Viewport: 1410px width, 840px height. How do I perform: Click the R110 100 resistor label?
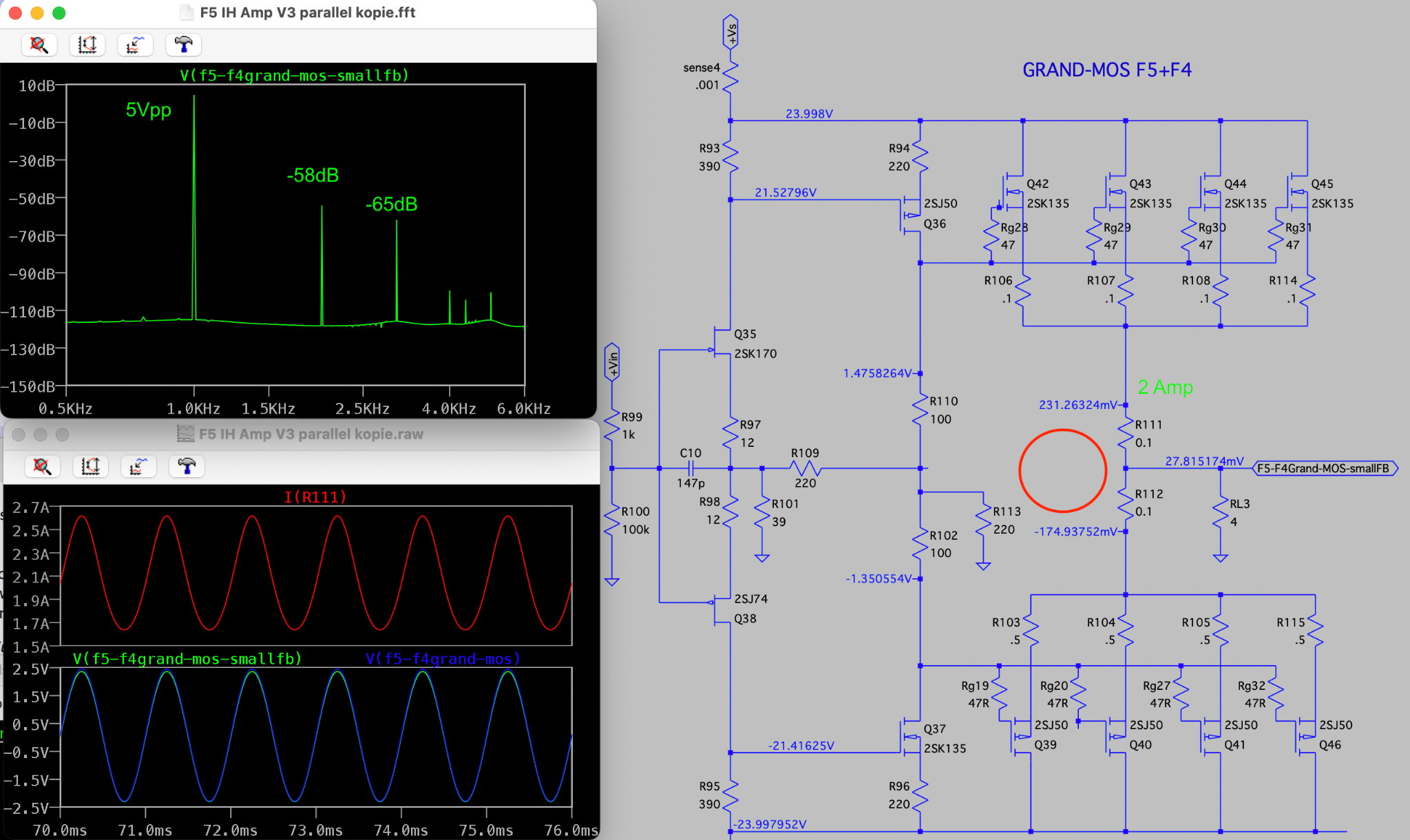(x=943, y=410)
